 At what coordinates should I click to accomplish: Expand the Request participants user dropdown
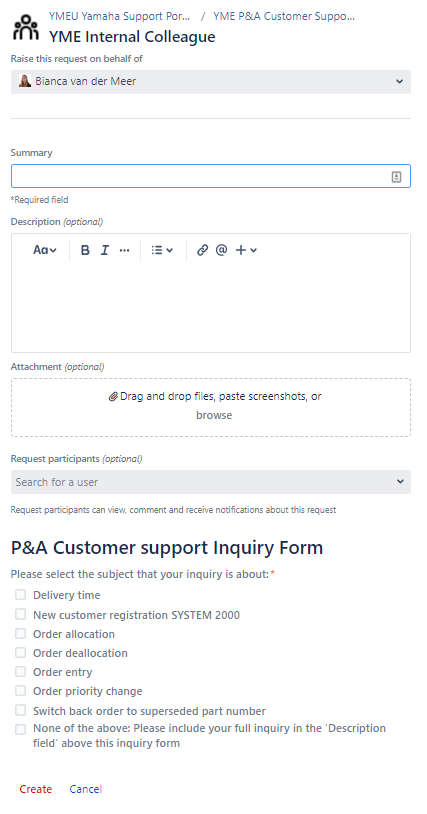click(x=211, y=482)
